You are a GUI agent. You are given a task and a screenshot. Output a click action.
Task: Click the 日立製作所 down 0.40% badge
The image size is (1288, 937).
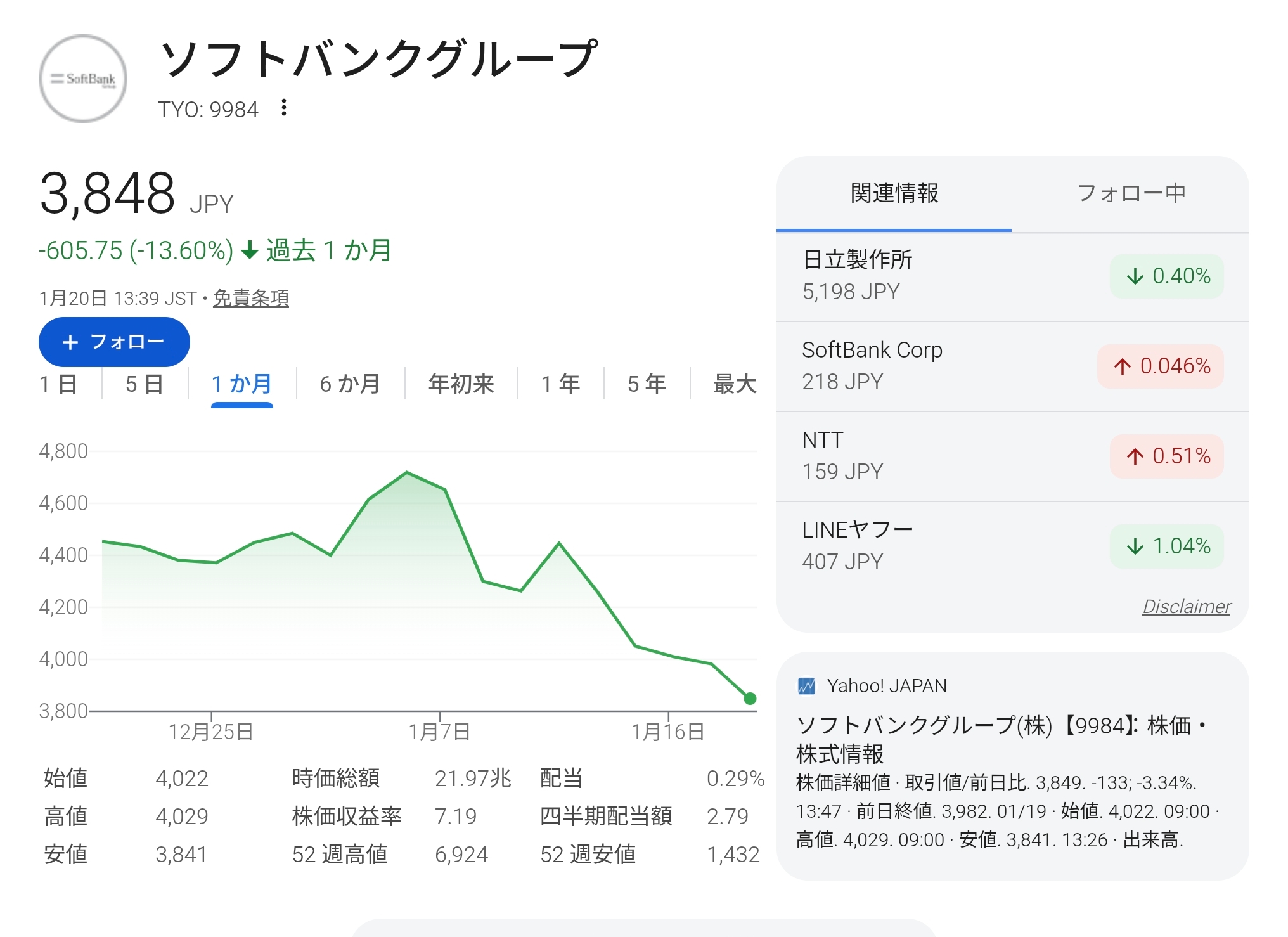click(1167, 276)
